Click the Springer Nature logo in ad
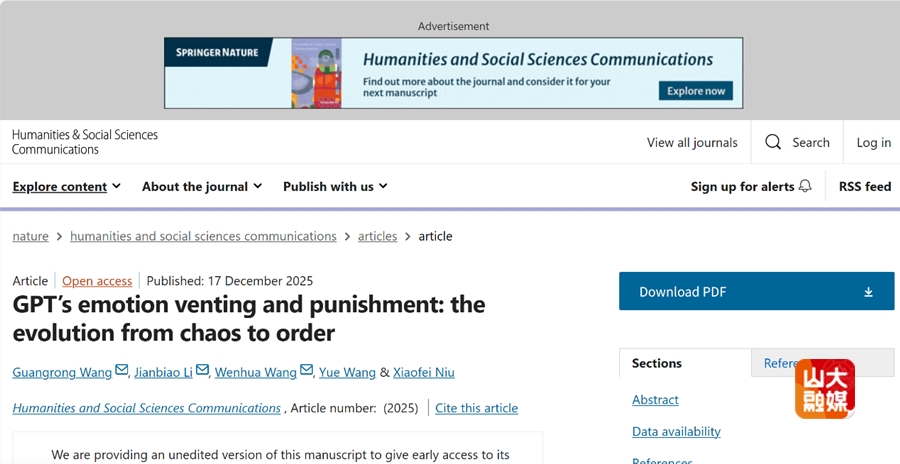 click(217, 52)
